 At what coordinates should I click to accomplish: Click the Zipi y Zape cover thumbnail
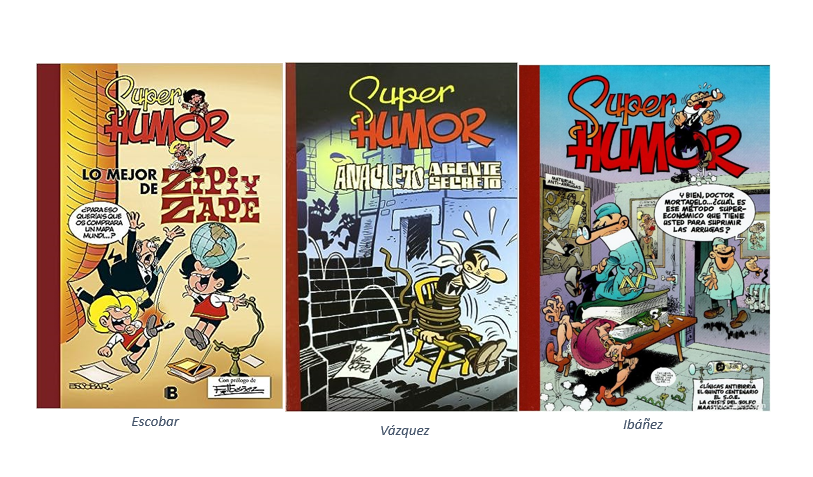pos(160,236)
